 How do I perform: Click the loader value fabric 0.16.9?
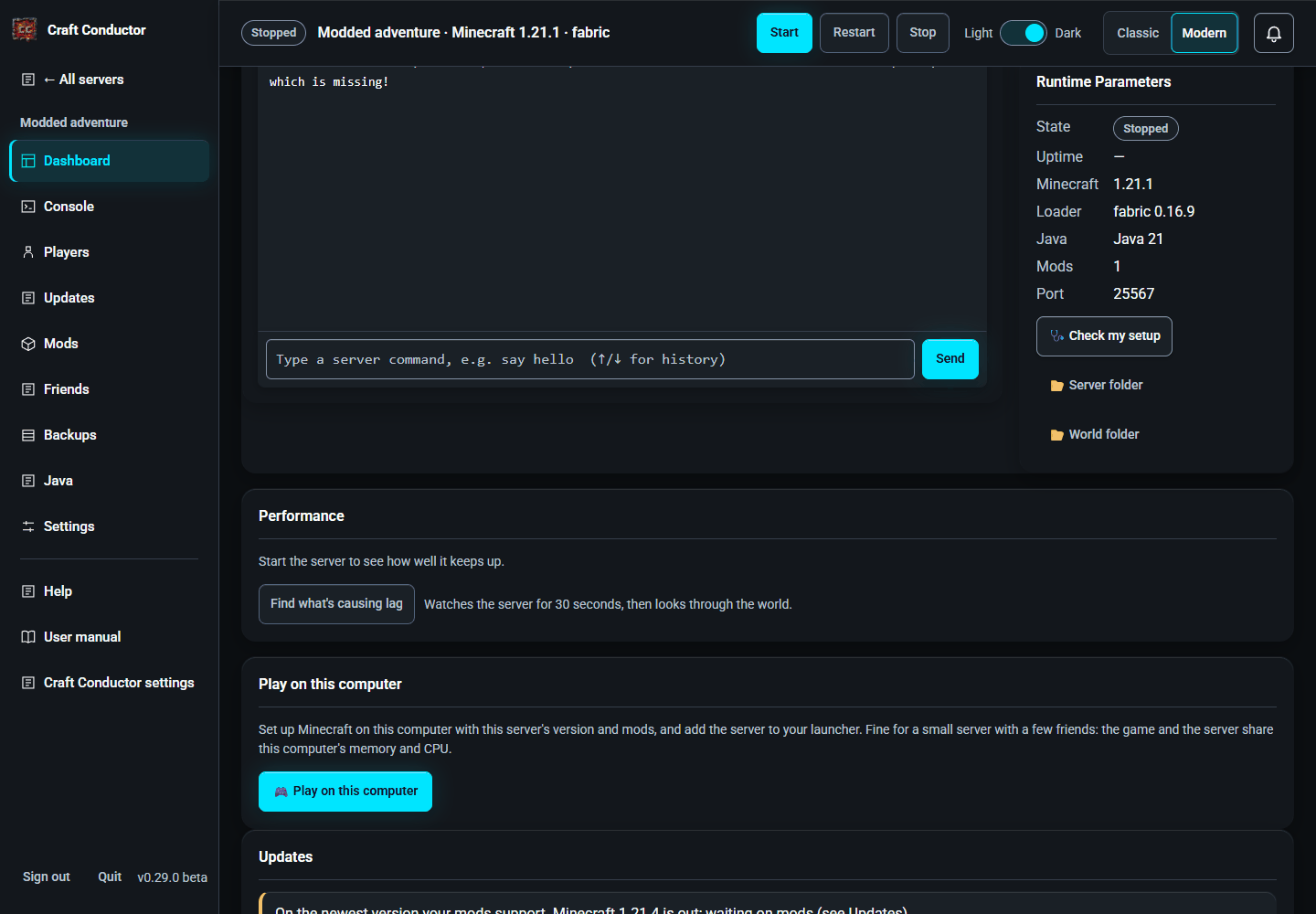point(1153,212)
